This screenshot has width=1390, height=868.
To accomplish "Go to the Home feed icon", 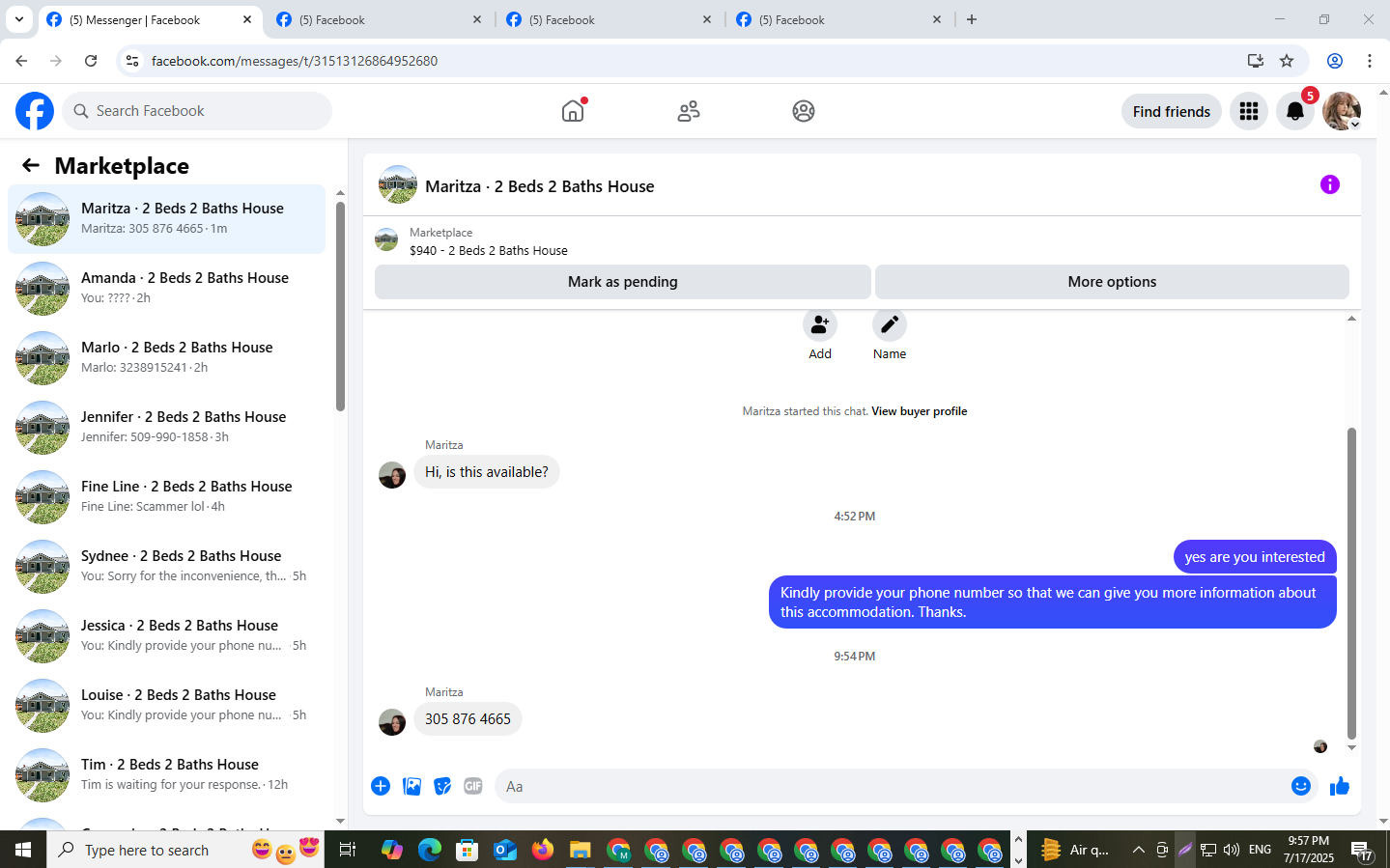I will (x=573, y=111).
